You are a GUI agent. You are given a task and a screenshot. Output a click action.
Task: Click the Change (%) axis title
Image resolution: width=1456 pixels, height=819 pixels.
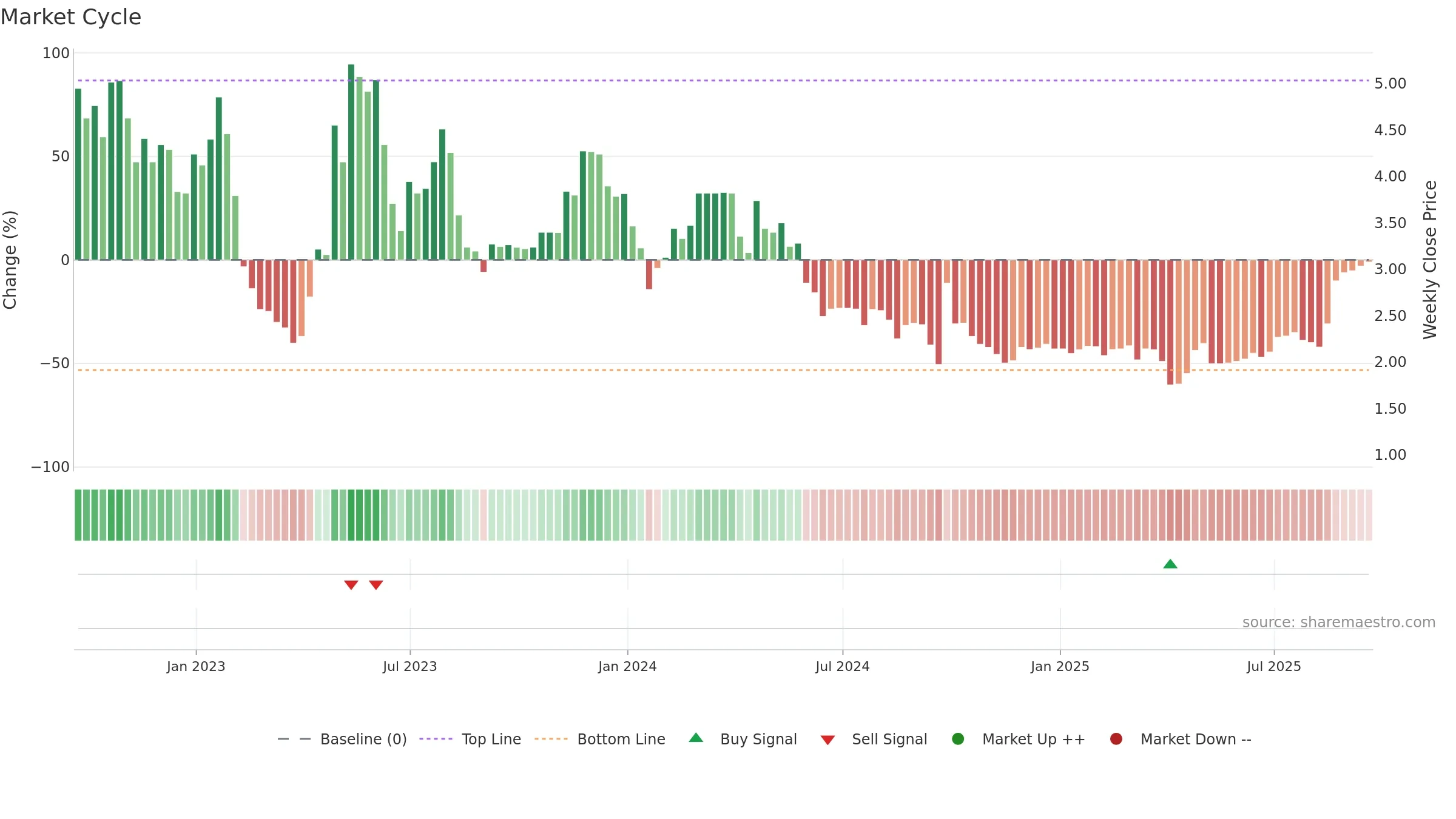point(10,260)
